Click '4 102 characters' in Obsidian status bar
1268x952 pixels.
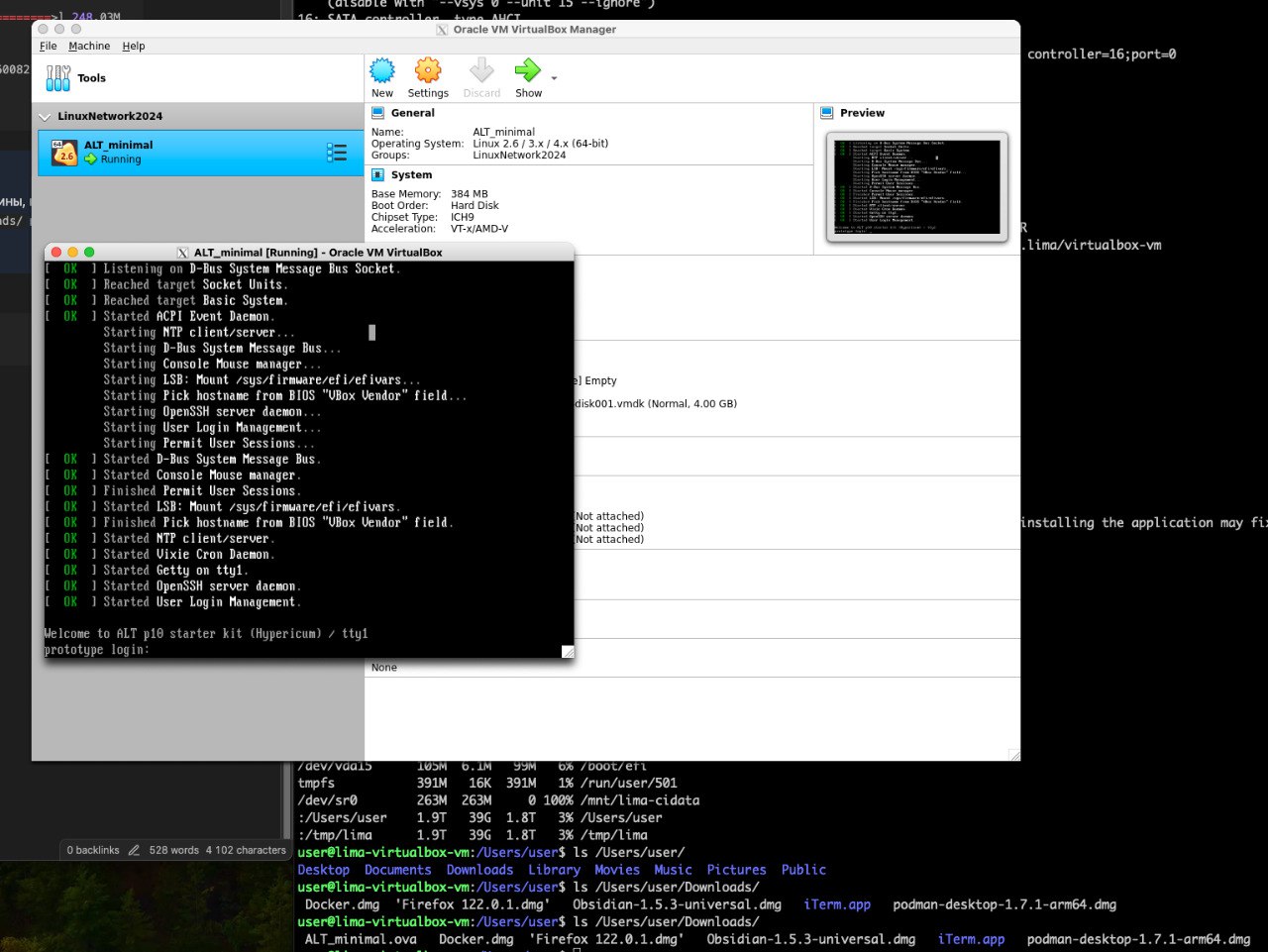pos(246,851)
